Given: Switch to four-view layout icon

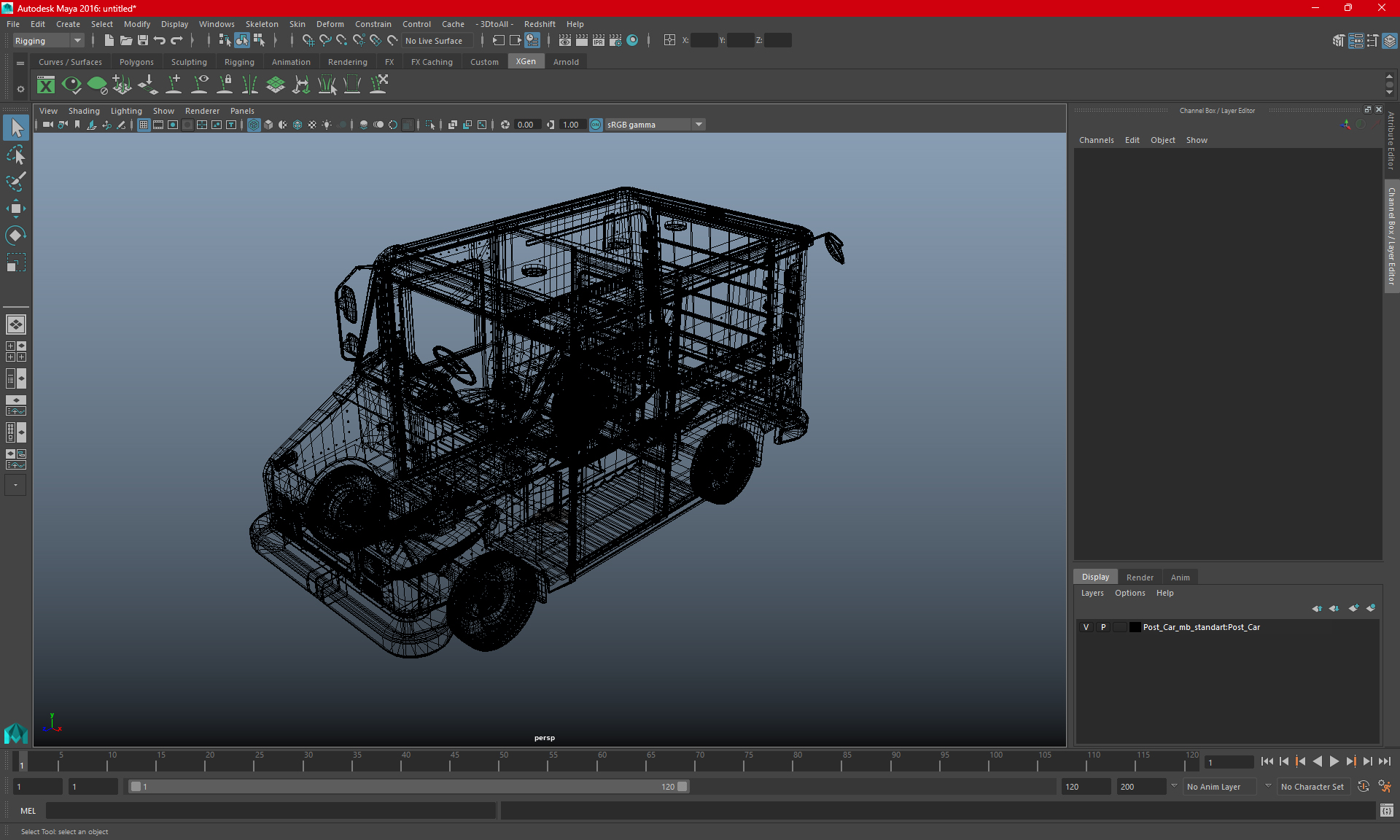Looking at the screenshot, I should [x=16, y=351].
